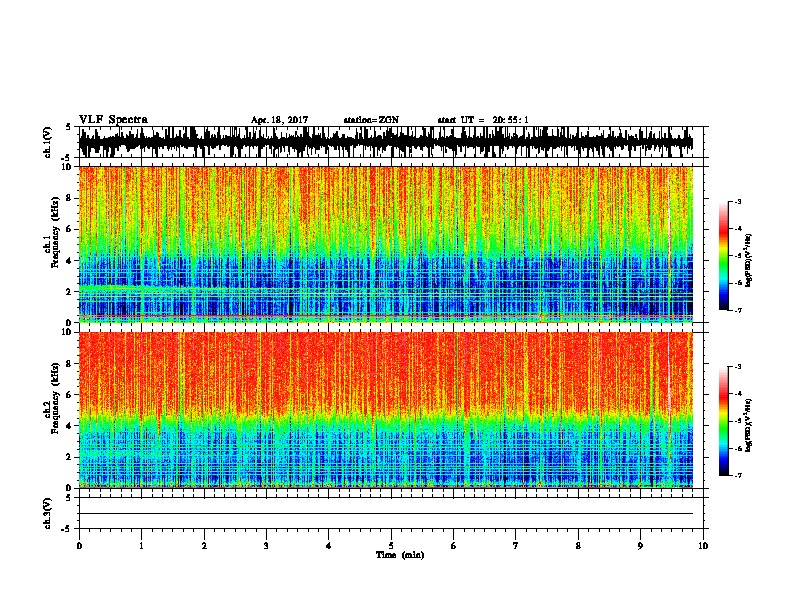Click the "Time (min)" axis title
This screenshot has width=792, height=612.
coord(400,555)
